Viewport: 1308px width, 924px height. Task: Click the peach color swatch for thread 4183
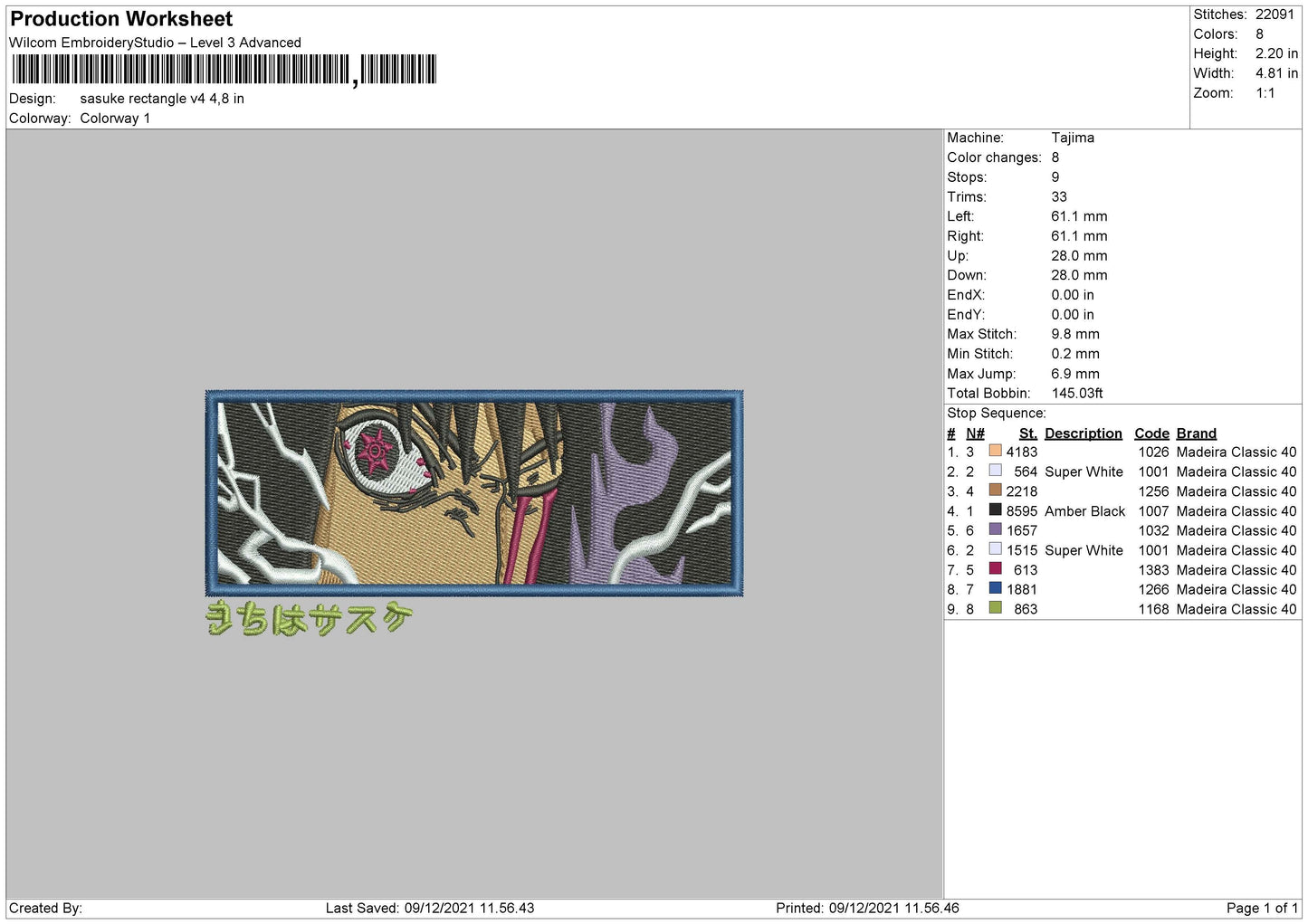point(995,451)
